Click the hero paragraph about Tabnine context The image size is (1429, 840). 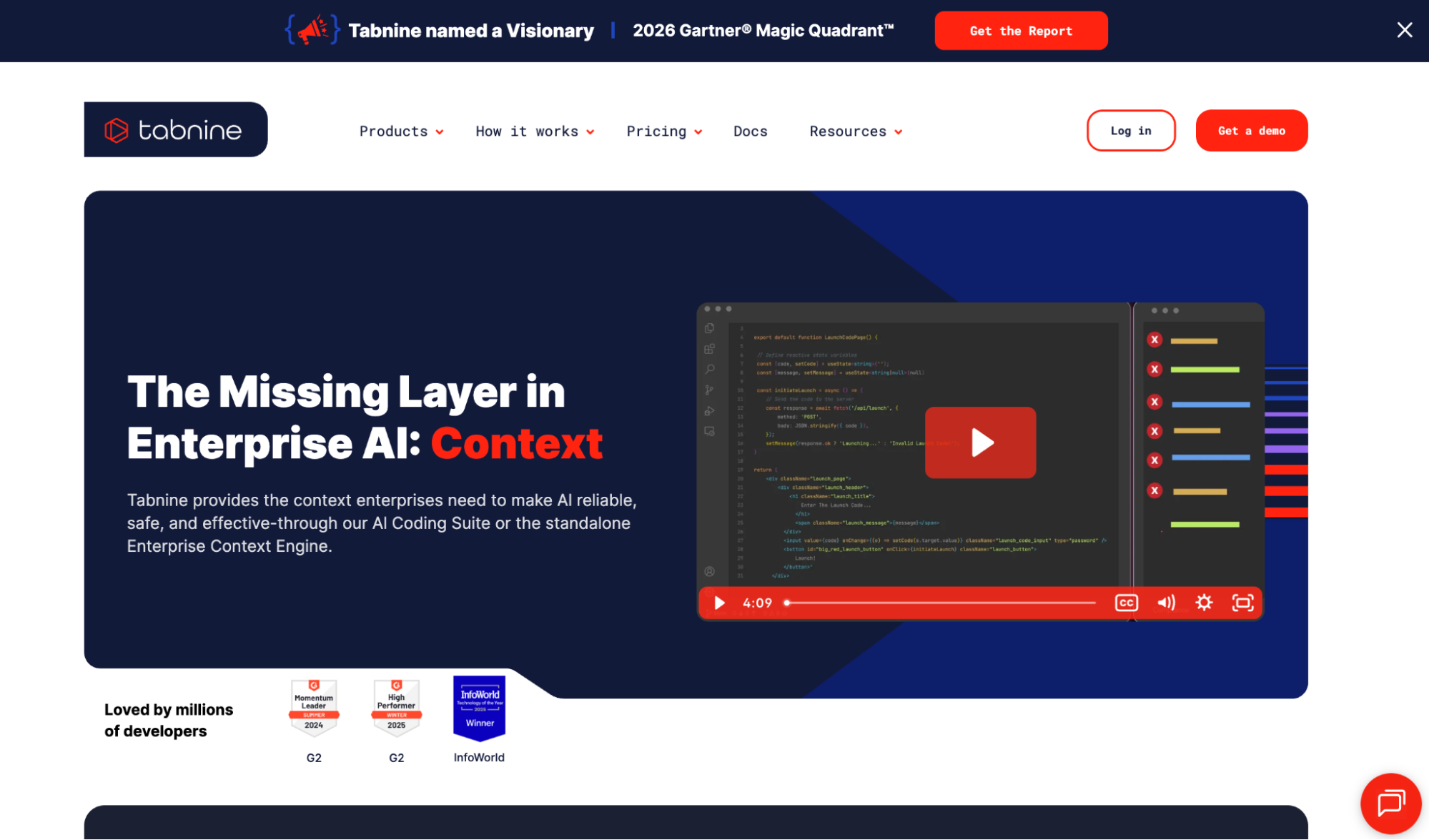click(382, 523)
